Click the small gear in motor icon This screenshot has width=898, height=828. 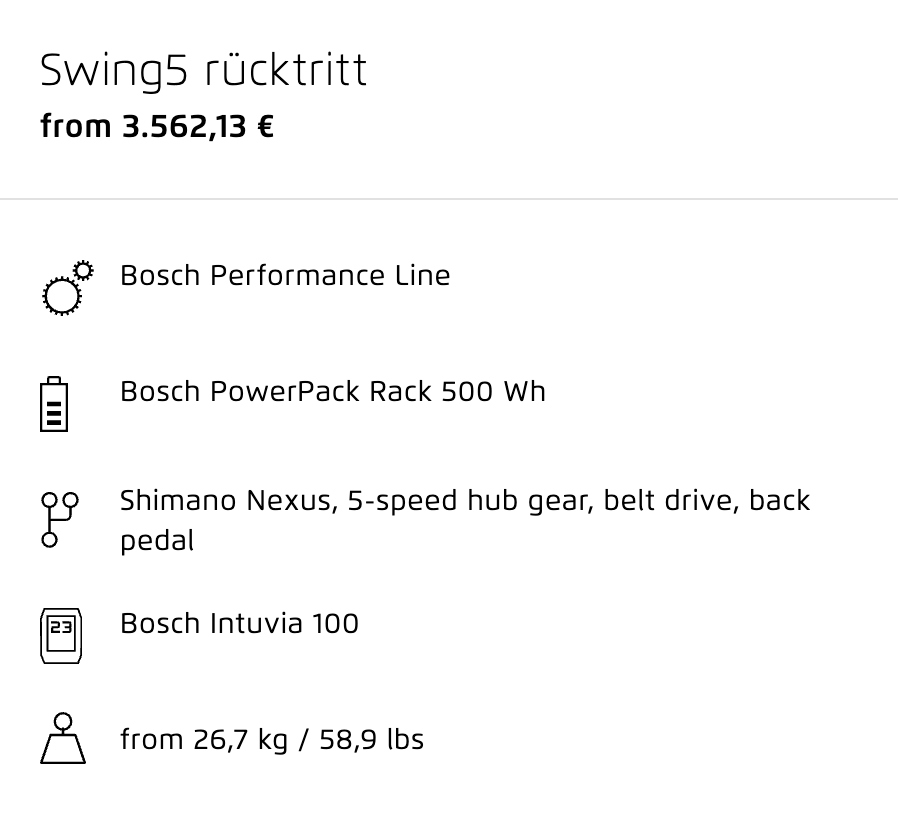pyautogui.click(x=84, y=270)
